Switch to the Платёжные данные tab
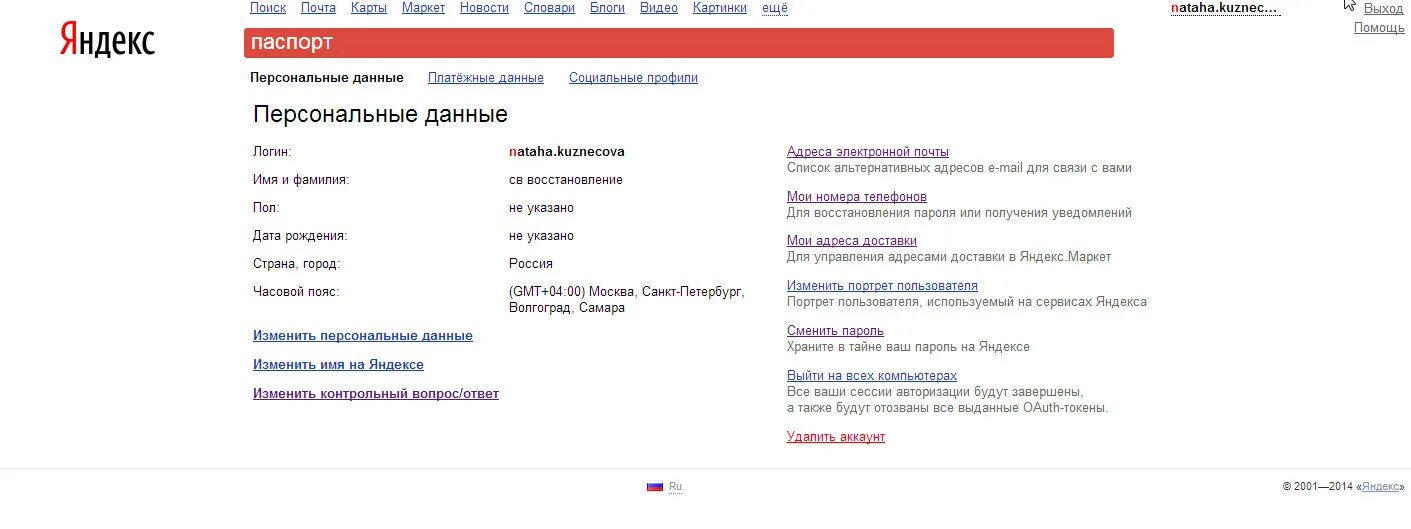1411x529 pixels. 486,78
